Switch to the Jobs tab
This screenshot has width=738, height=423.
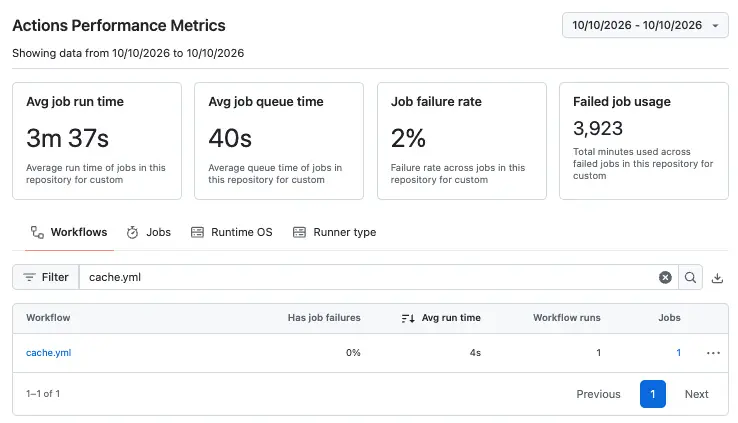tap(149, 232)
